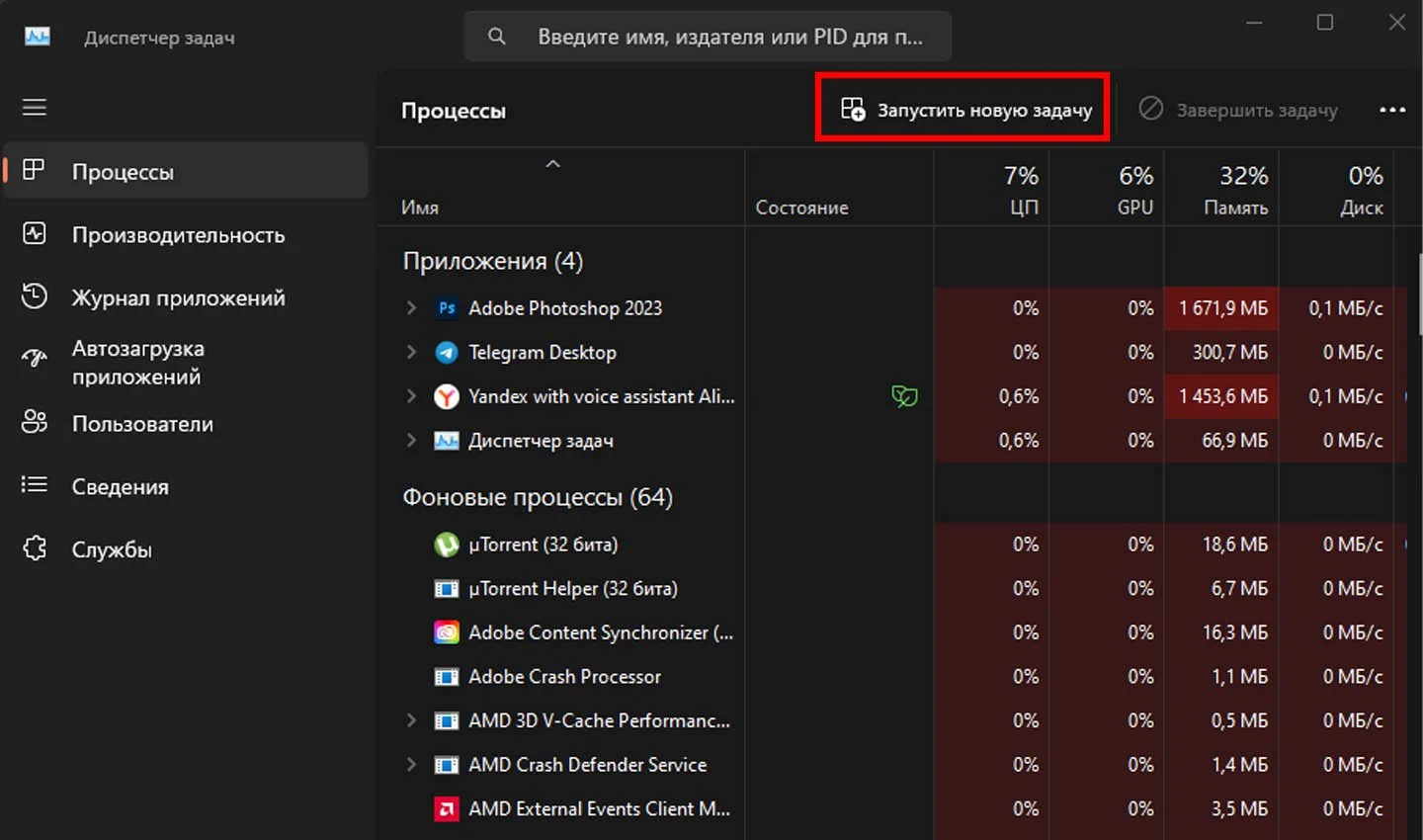
Task: Open the Журнал приложений section
Action: point(186,297)
